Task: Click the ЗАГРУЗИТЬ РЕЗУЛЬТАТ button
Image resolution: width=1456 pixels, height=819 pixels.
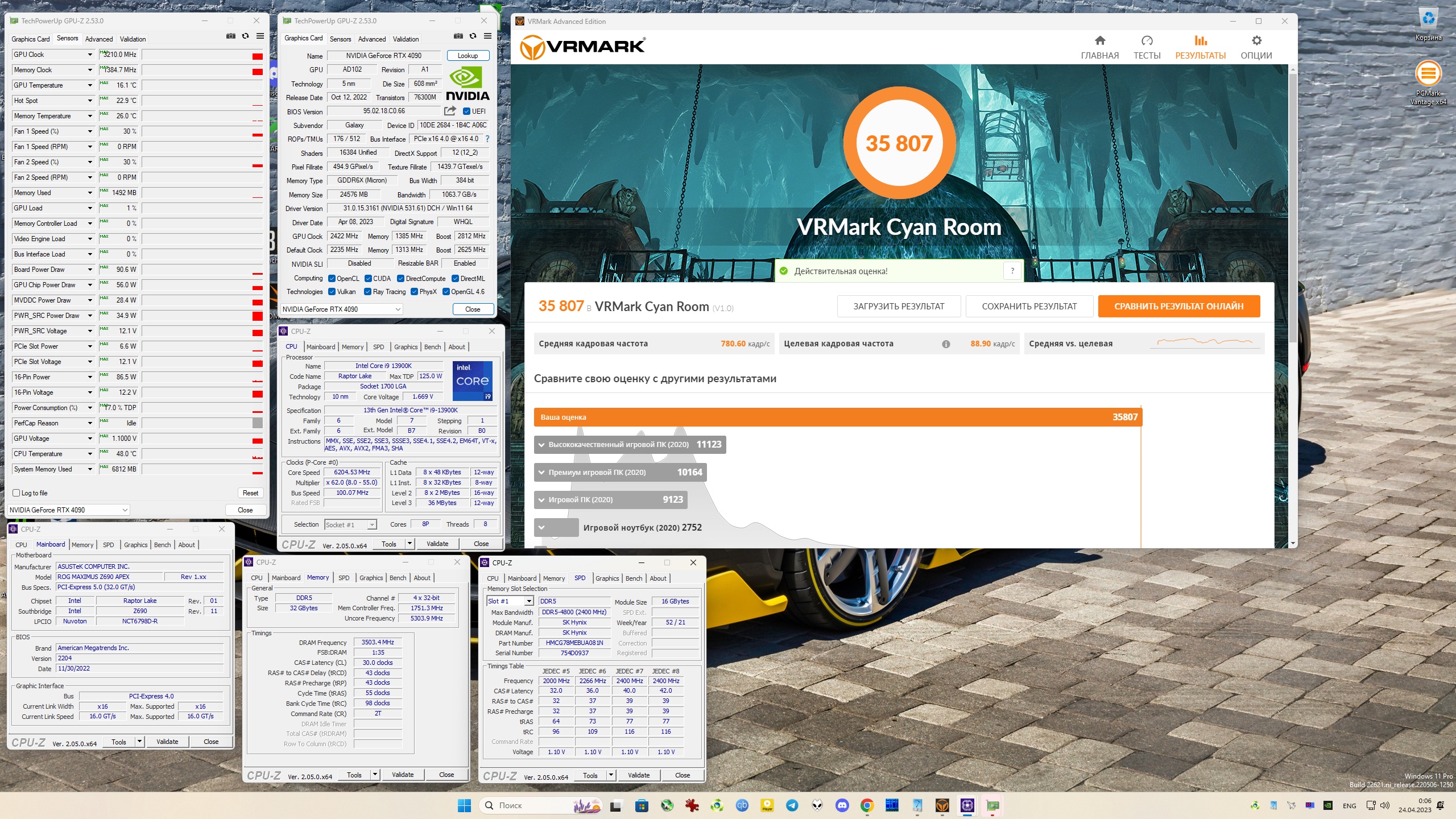Action: click(899, 307)
